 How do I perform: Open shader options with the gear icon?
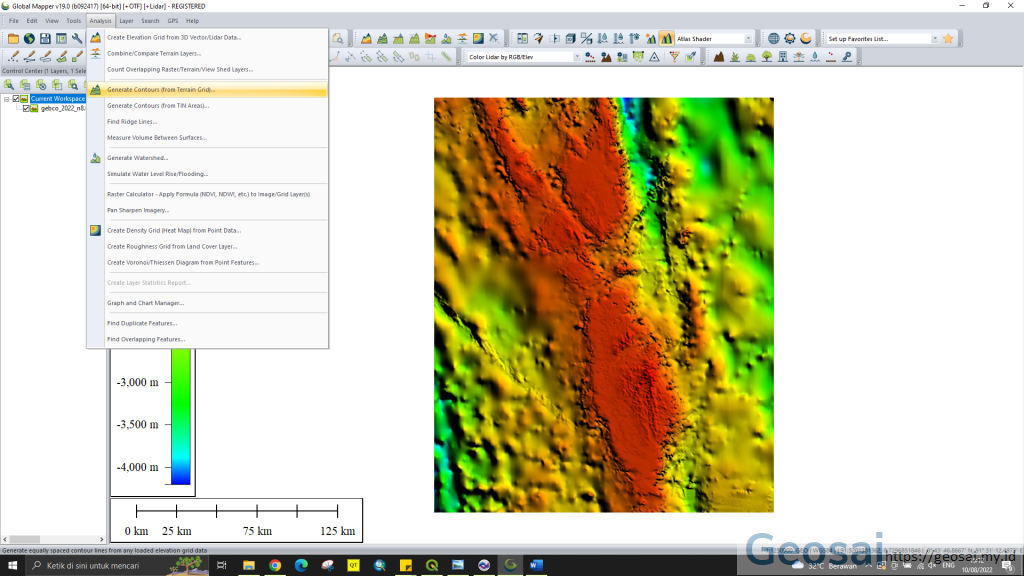pos(790,38)
